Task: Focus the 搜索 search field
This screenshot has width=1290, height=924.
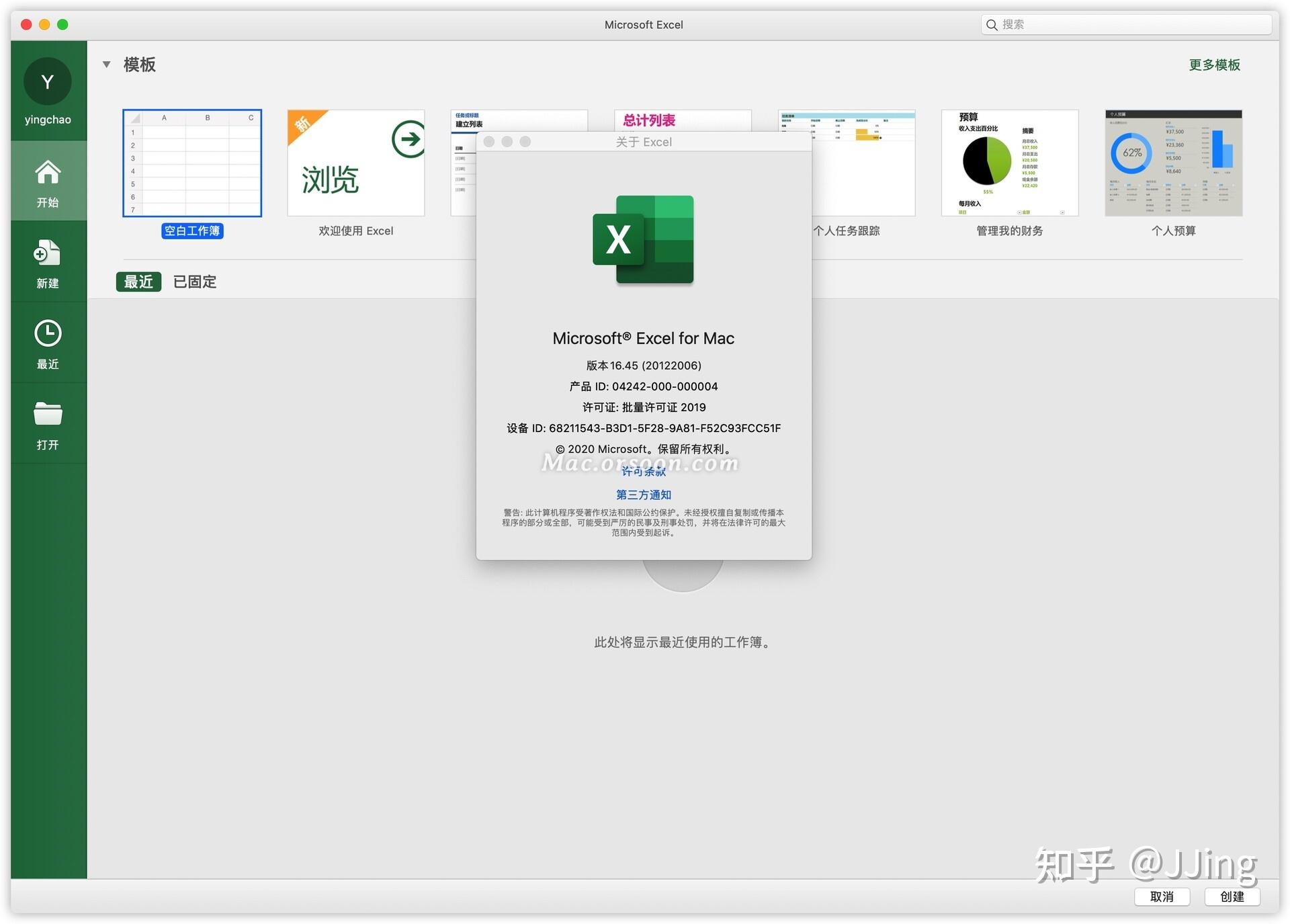Action: coord(1127,25)
